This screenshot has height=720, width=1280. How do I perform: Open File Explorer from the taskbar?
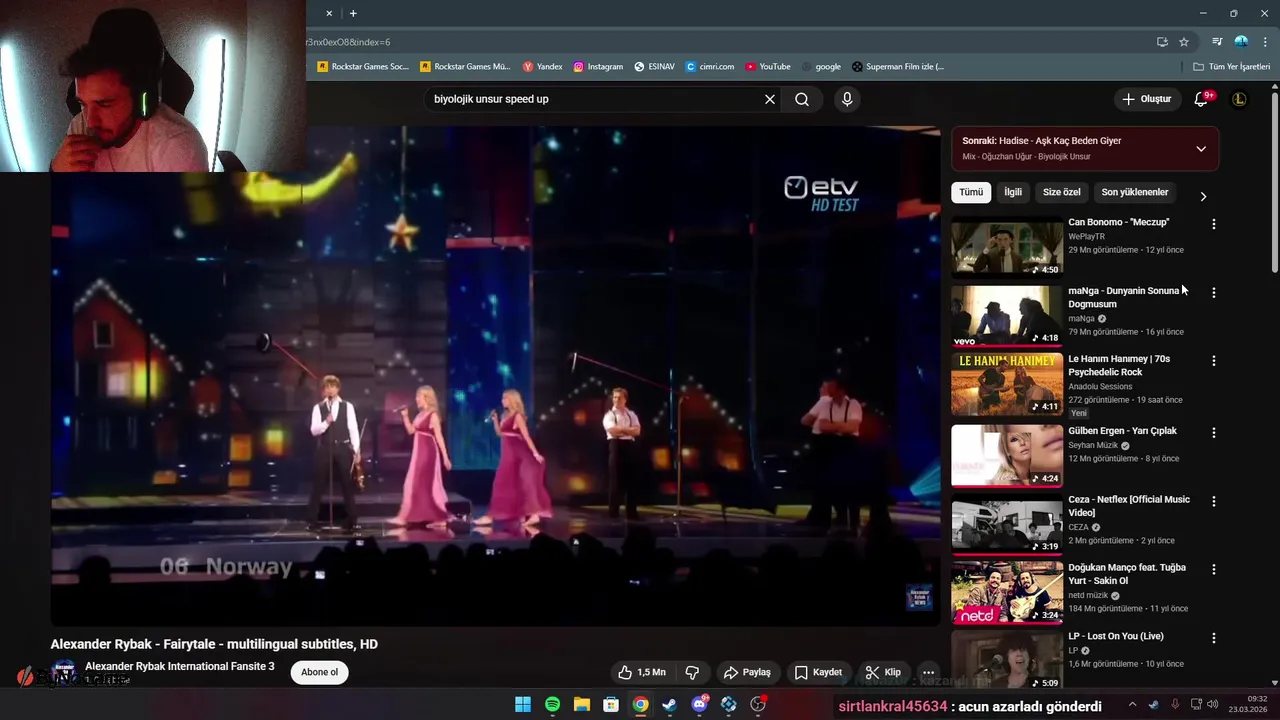582,705
